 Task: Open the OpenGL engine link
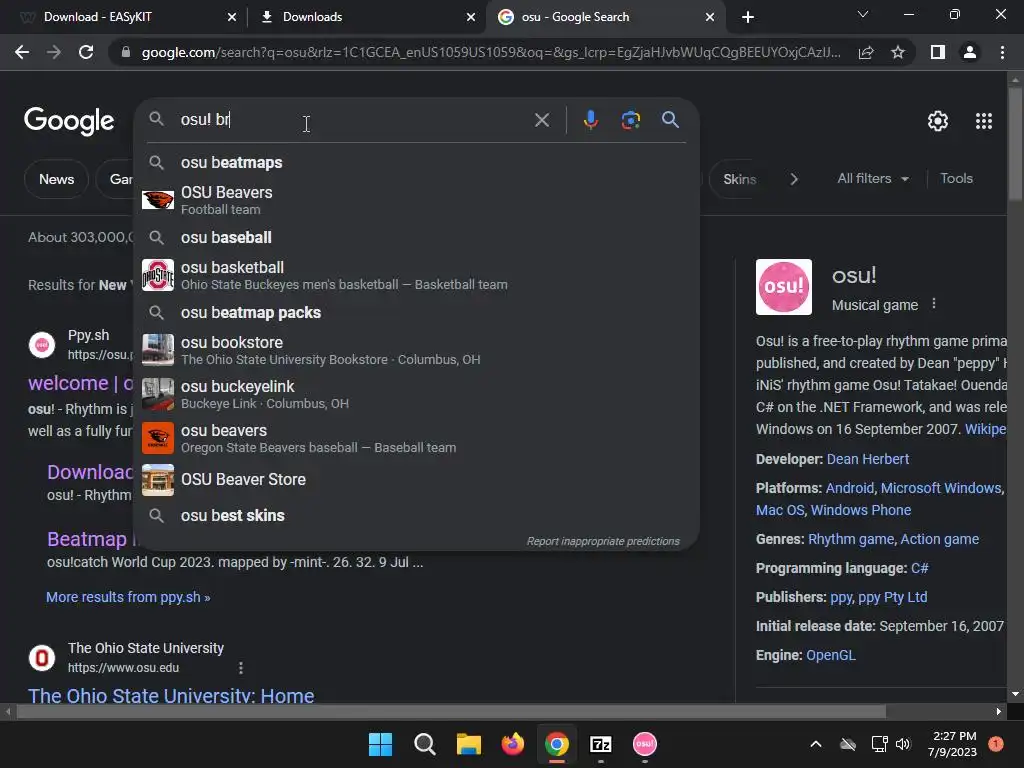(x=831, y=655)
